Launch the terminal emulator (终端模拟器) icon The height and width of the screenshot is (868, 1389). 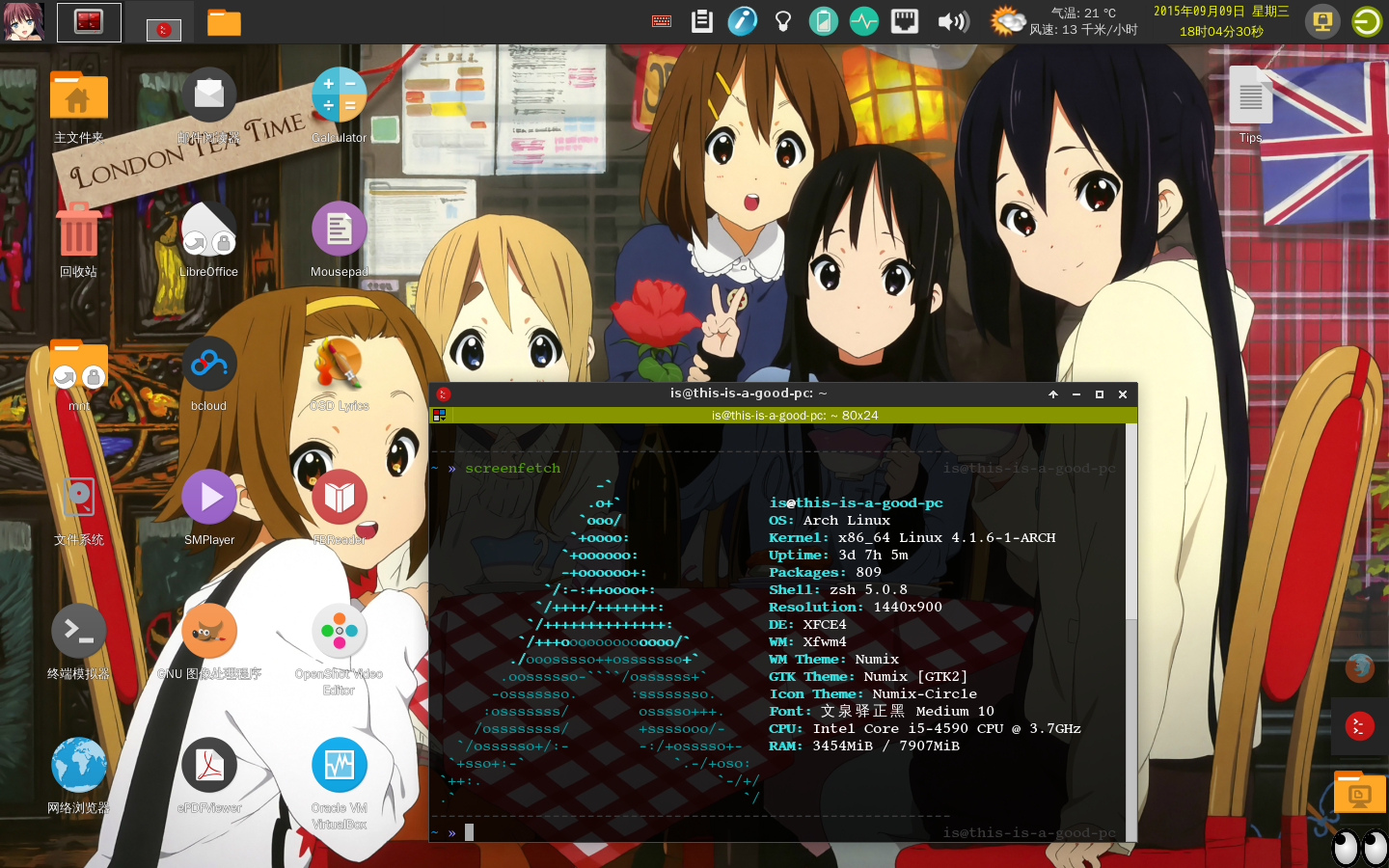pos(79,632)
